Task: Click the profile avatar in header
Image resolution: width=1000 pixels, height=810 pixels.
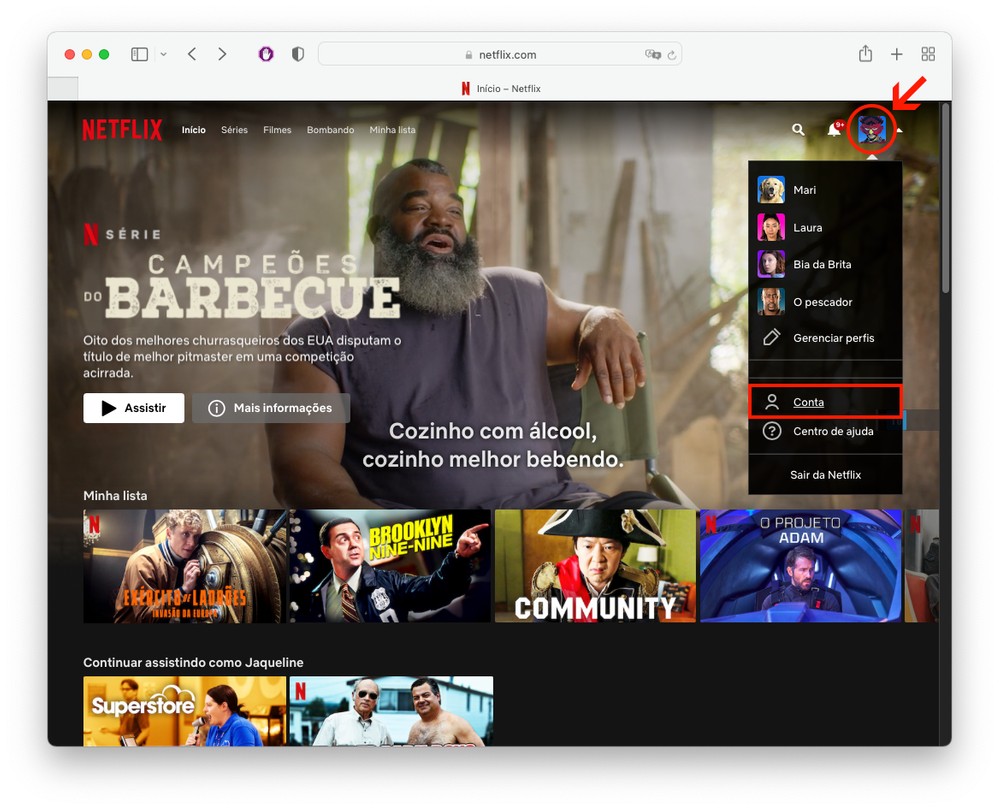Action: pos(872,130)
